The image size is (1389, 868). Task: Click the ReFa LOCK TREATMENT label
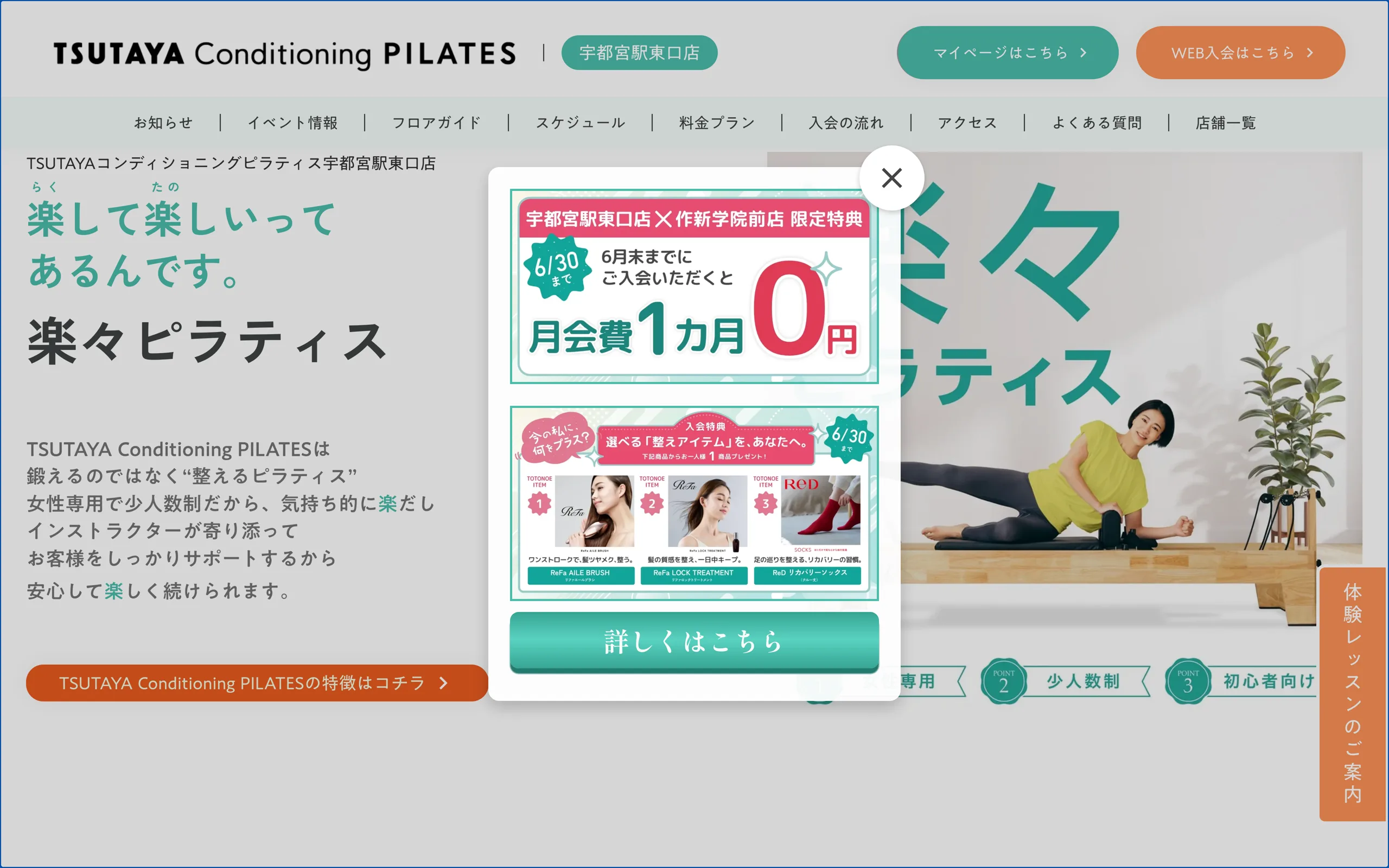click(694, 575)
